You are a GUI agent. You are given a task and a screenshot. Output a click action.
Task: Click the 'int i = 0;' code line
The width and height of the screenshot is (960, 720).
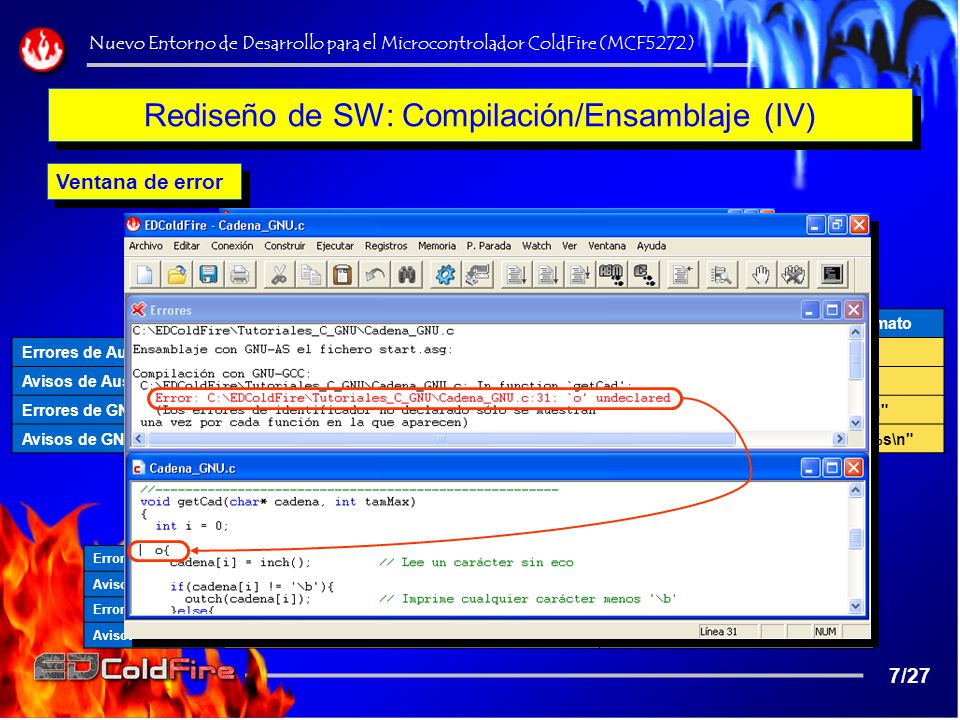pos(192,527)
